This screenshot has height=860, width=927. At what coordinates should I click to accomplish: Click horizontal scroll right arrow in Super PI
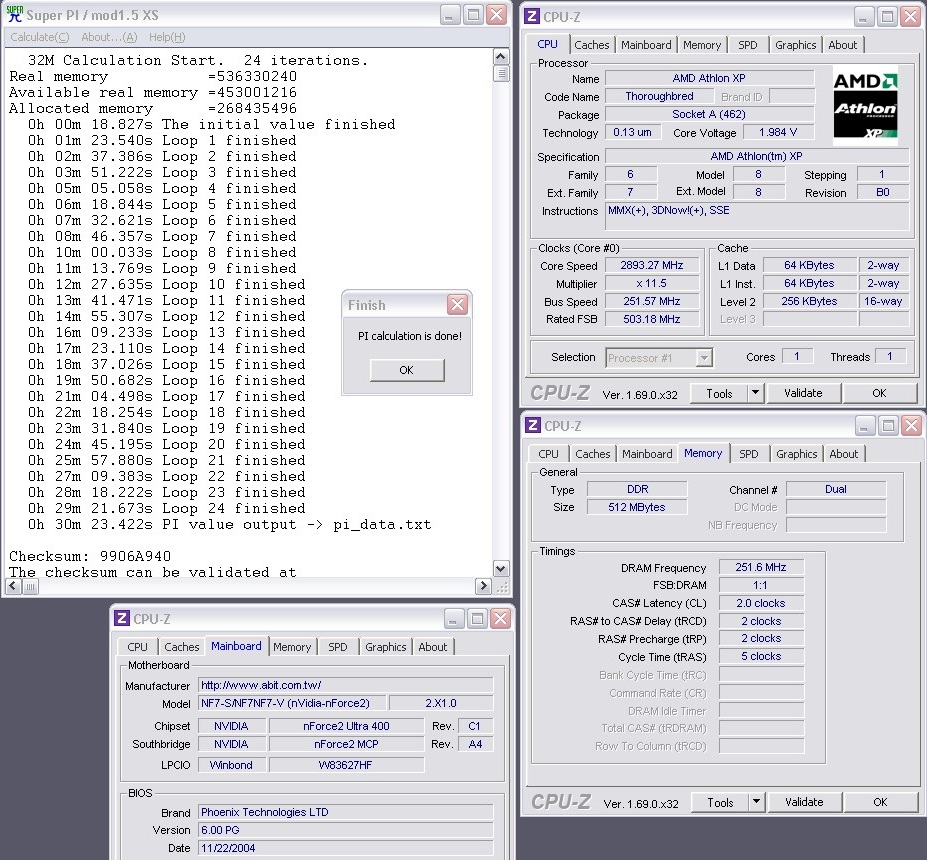[484, 586]
